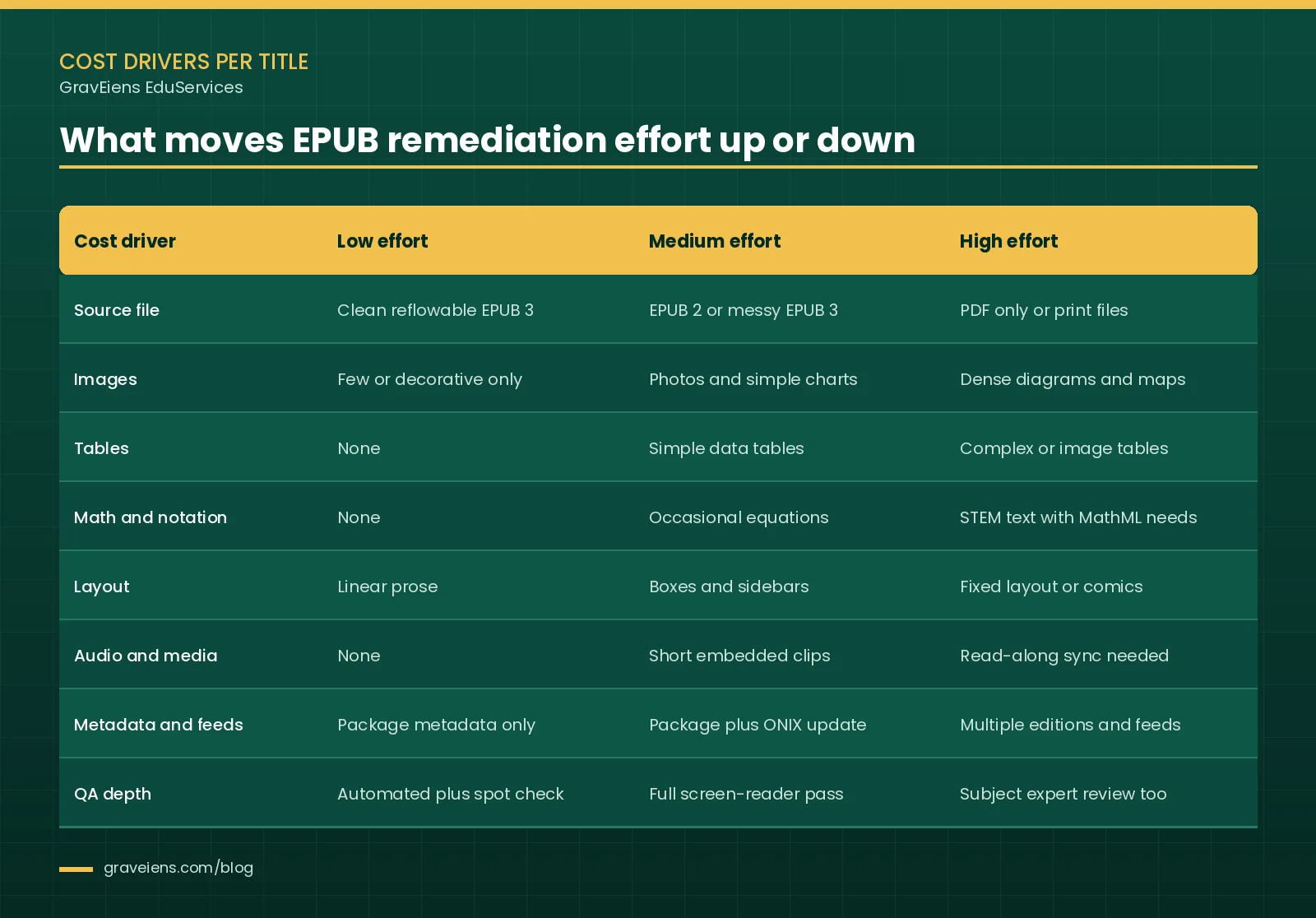Click 'Read-along sync needed' cell
The width and height of the screenshot is (1316, 918).
point(1064,656)
